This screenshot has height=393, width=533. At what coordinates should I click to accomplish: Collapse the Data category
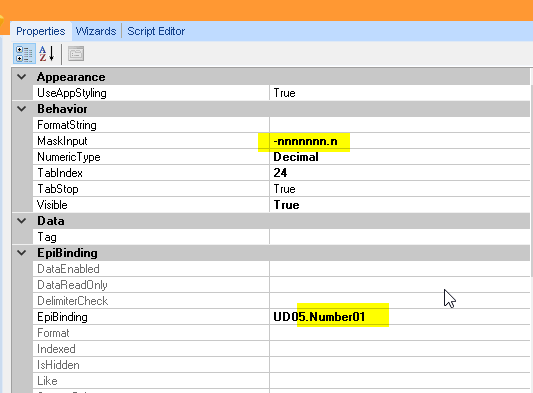click(x=22, y=221)
